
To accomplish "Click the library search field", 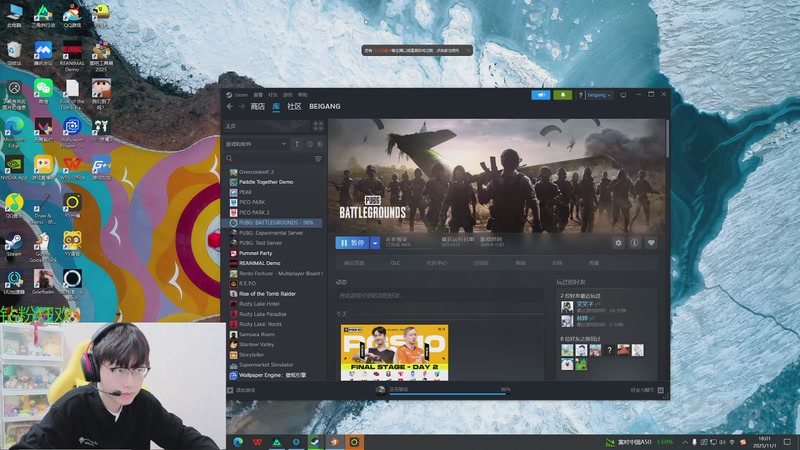I will click(x=268, y=159).
